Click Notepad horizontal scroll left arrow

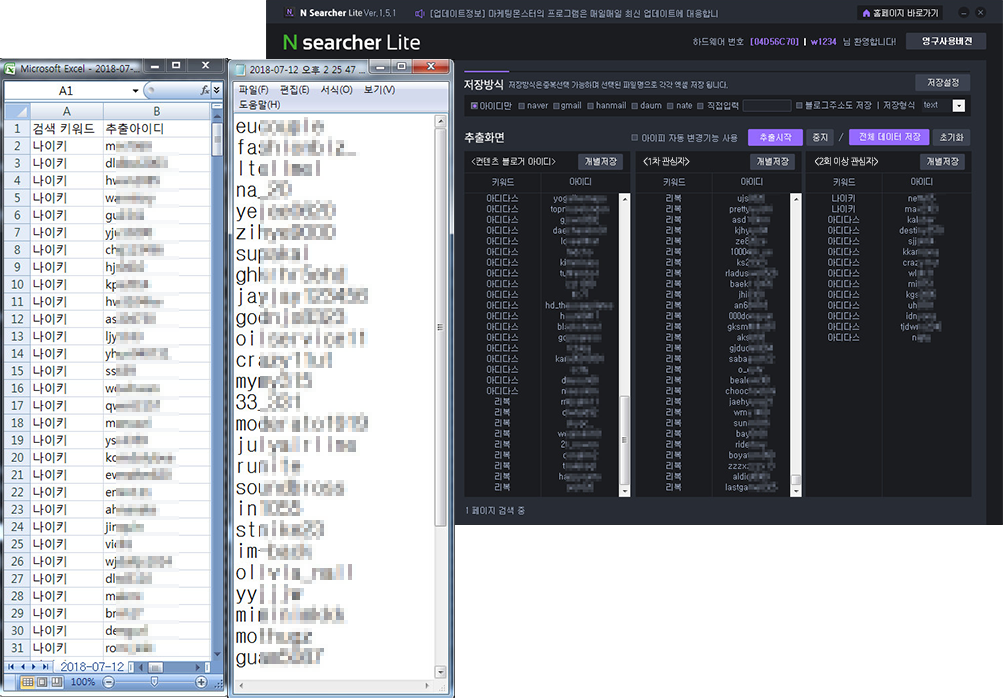coord(241,685)
